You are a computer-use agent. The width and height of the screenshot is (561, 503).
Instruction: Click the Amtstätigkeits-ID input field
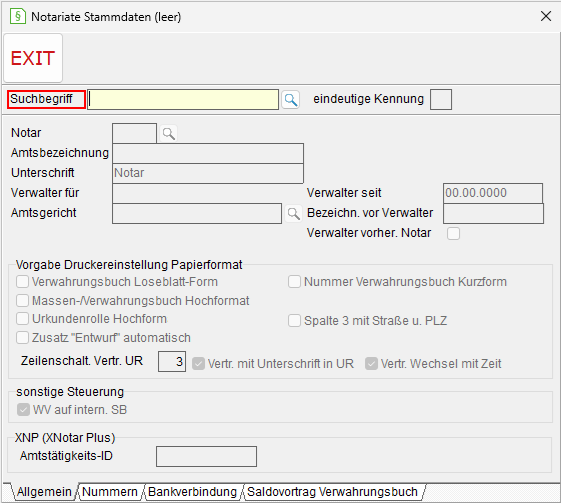[206, 456]
